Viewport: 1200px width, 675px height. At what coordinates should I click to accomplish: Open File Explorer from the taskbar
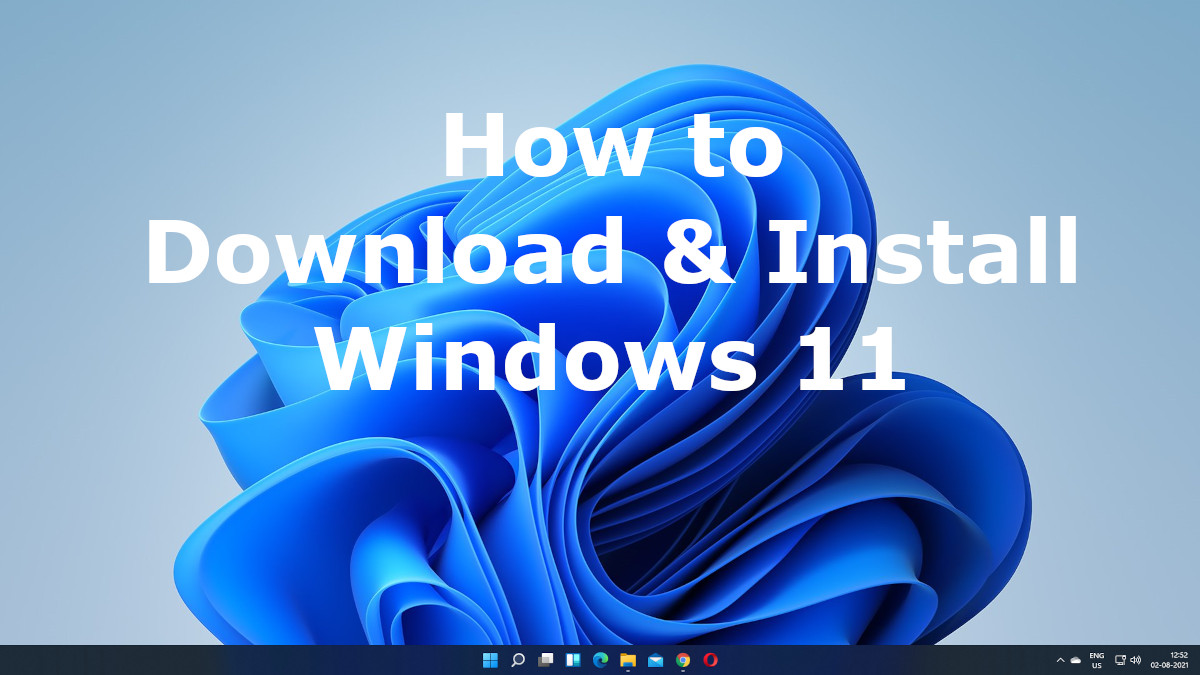tap(627, 661)
